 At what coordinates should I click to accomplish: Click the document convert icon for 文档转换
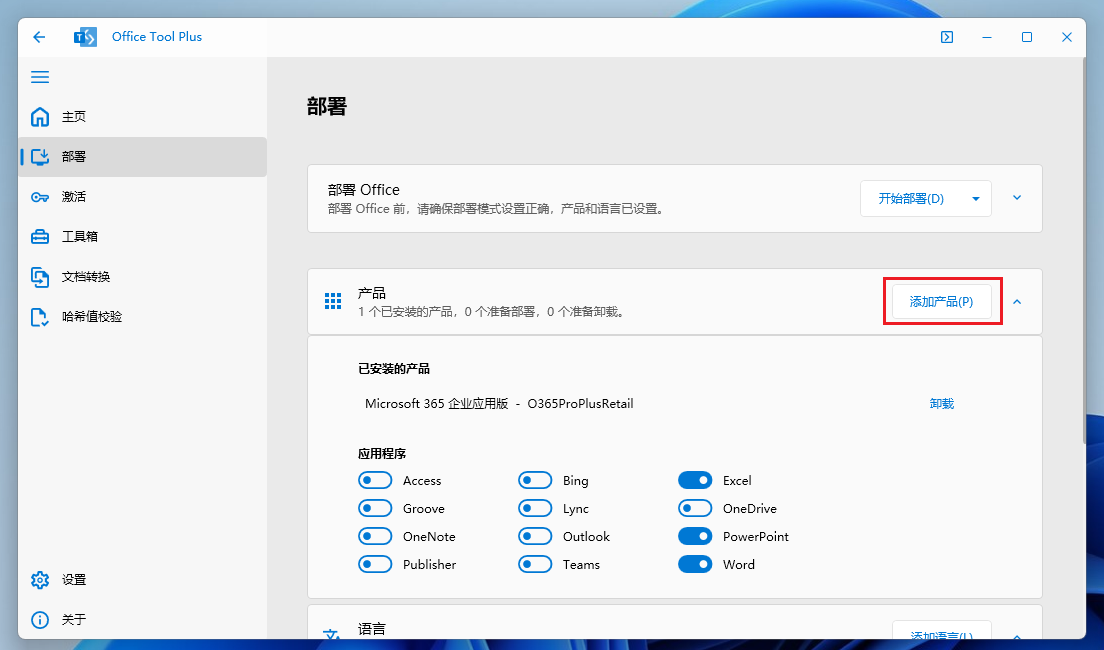tap(40, 277)
